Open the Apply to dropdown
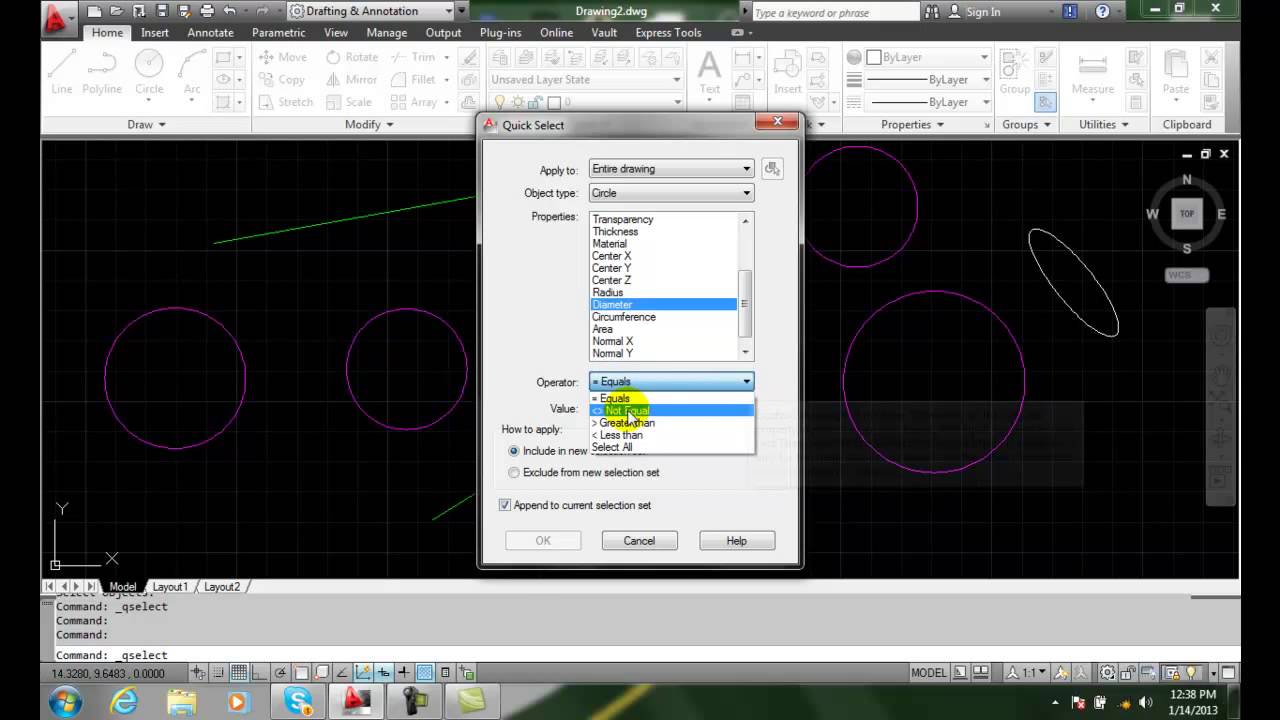 [x=671, y=169]
